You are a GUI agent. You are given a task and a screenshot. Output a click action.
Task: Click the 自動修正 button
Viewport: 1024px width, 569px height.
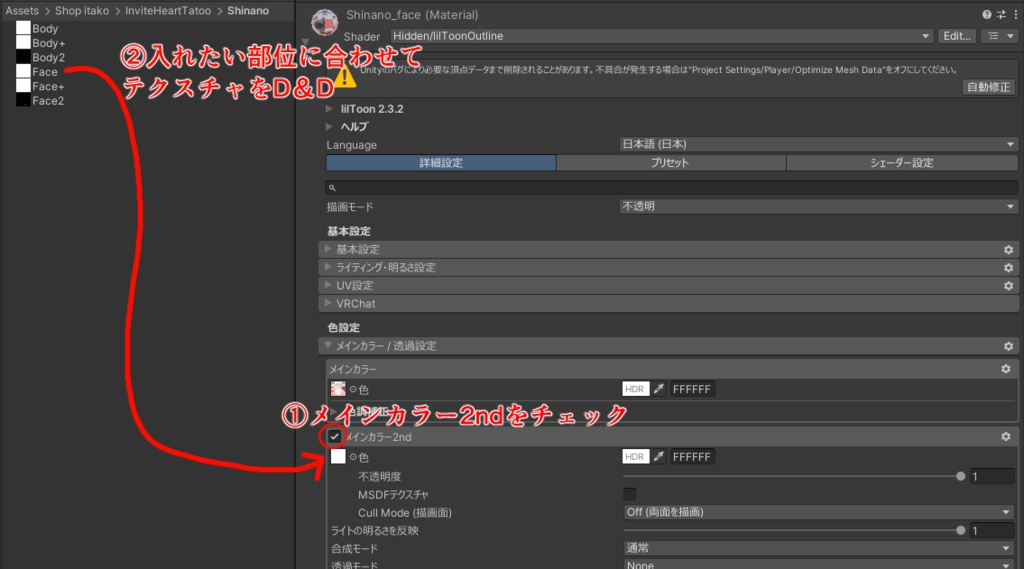(989, 87)
